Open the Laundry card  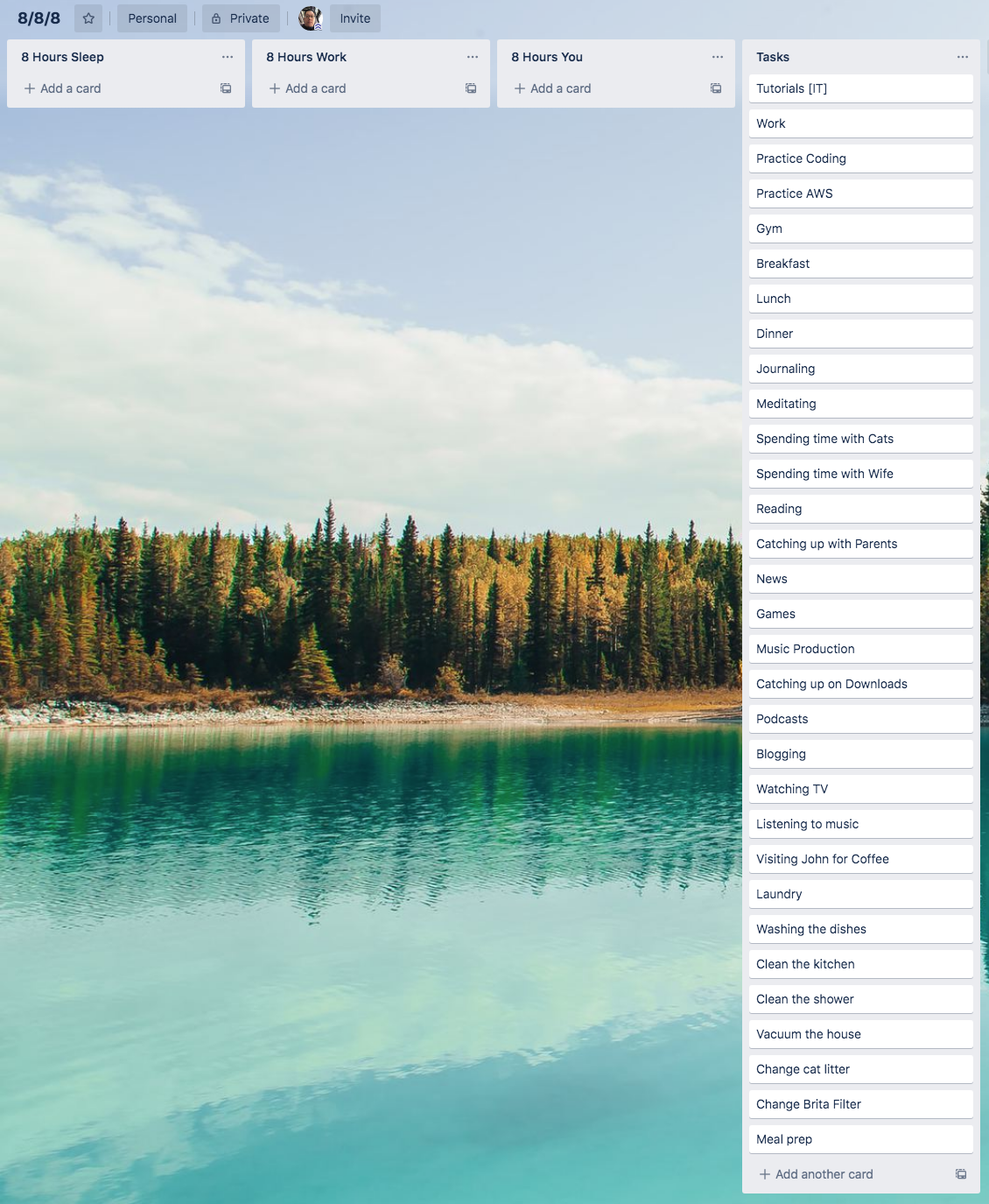click(x=861, y=894)
